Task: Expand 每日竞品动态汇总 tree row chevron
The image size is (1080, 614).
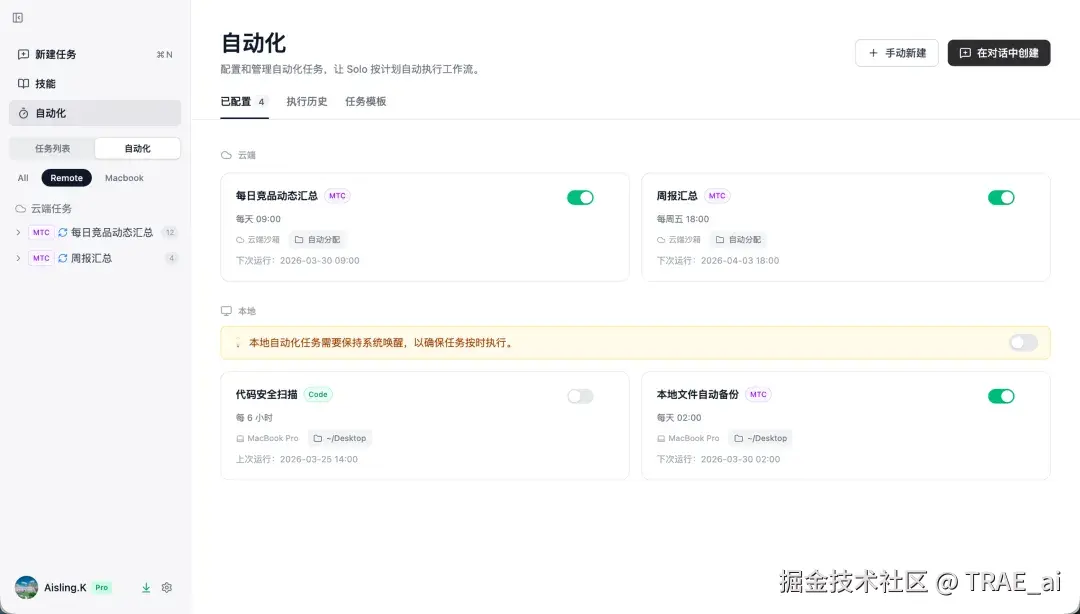Action: pyautogui.click(x=18, y=233)
